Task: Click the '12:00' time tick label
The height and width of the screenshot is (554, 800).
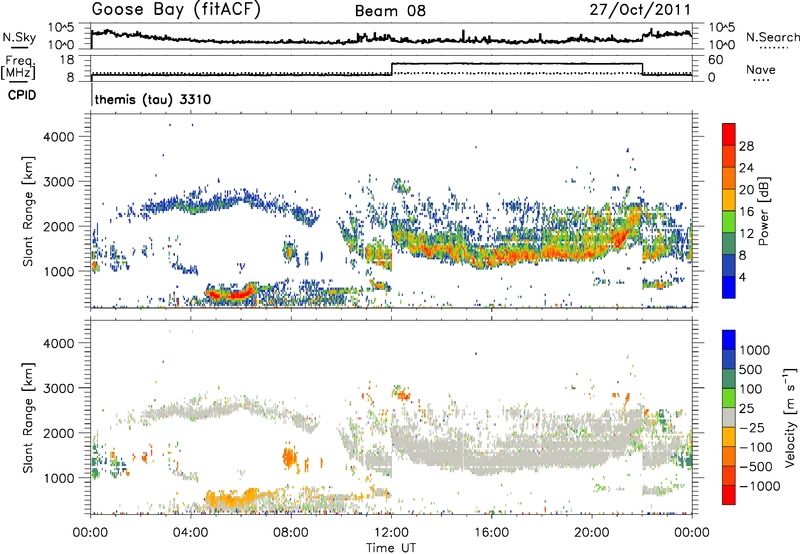Action: pos(391,533)
